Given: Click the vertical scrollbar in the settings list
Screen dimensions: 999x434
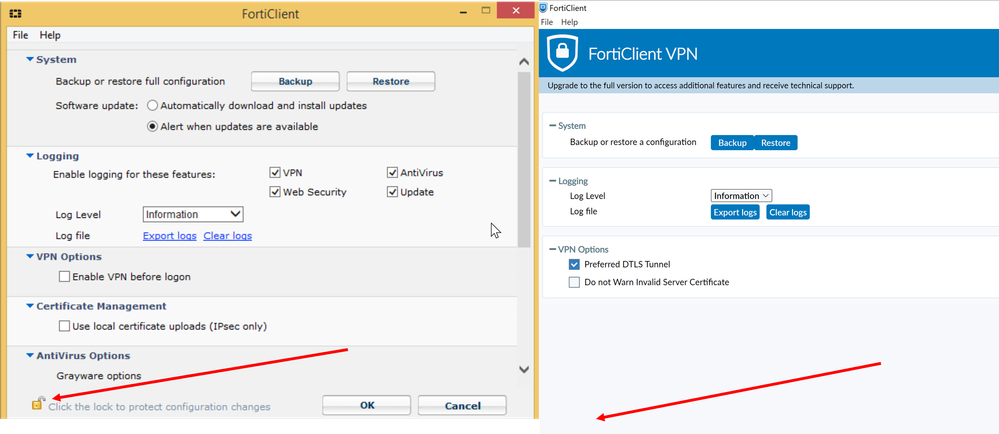Looking at the screenshot, I should 523,150.
